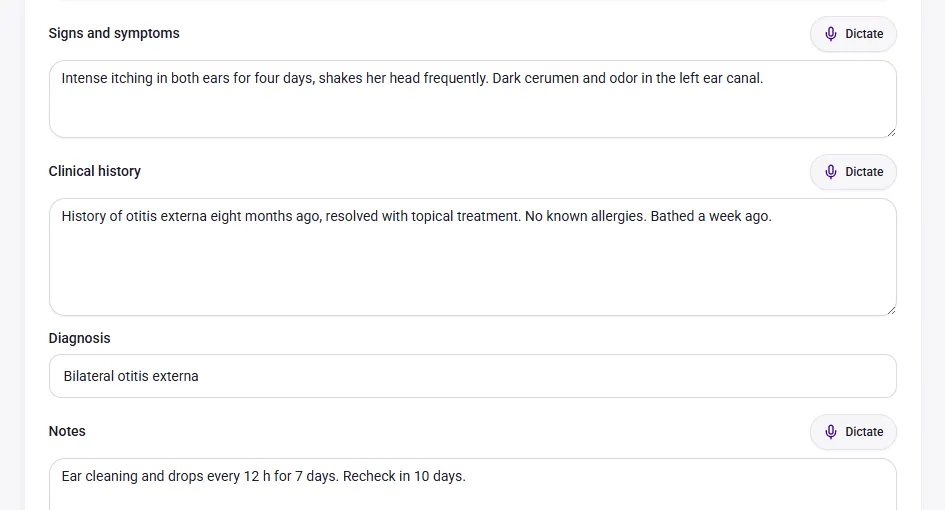Viewport: 945px width, 510px height.
Task: Select the Clinical history heading label
Action: point(95,171)
